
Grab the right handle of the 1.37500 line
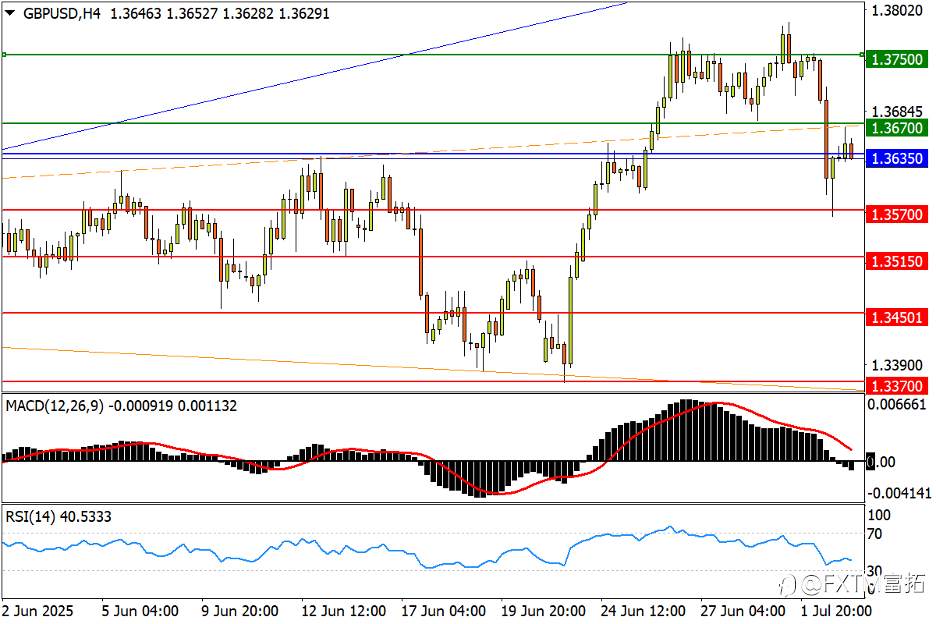point(862,54)
